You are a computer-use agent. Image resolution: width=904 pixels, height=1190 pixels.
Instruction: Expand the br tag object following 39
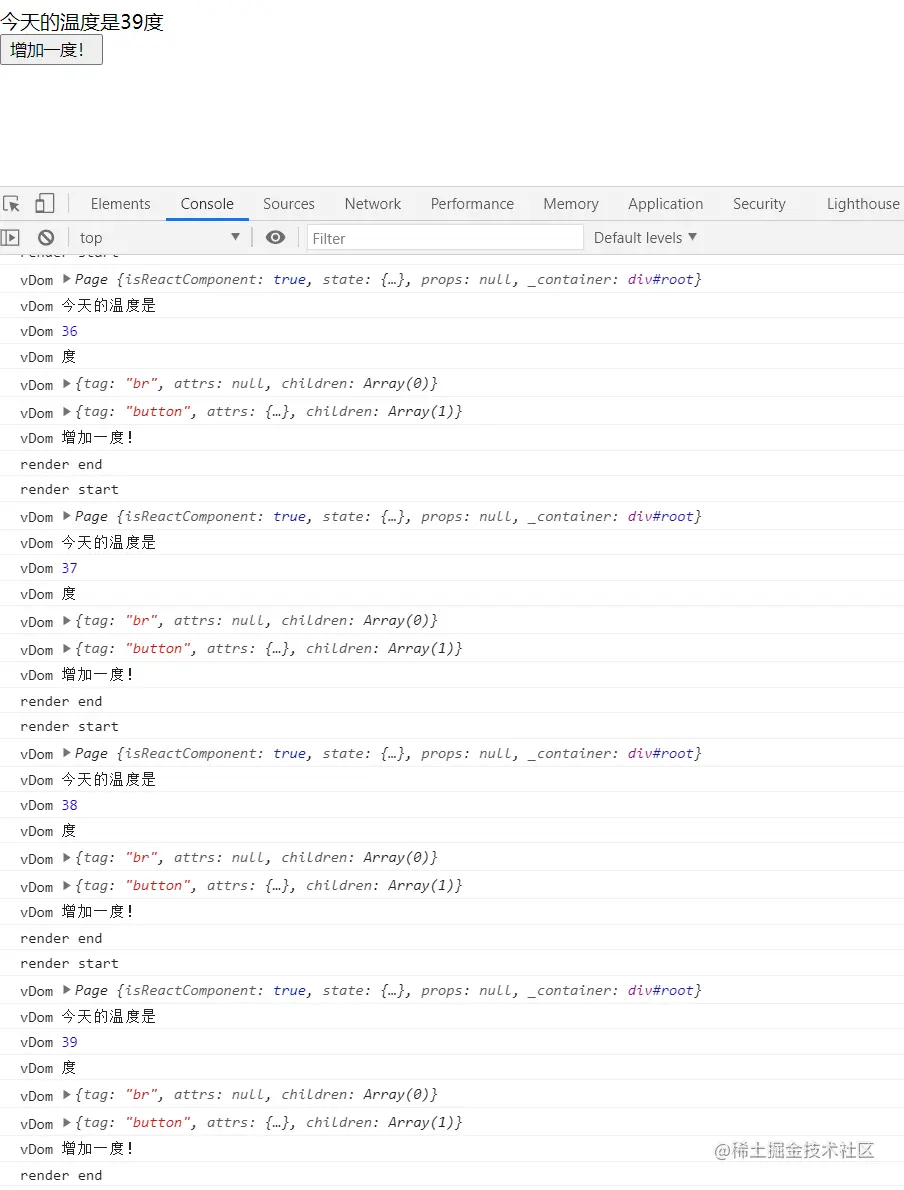67,1094
